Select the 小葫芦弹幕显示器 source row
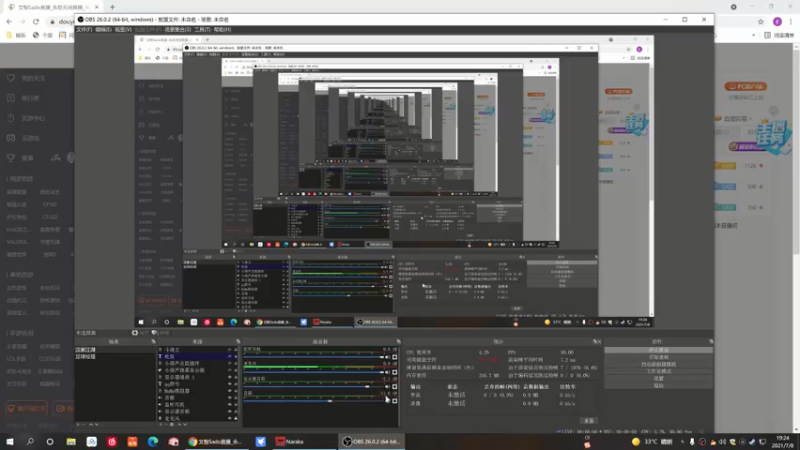 198,370
